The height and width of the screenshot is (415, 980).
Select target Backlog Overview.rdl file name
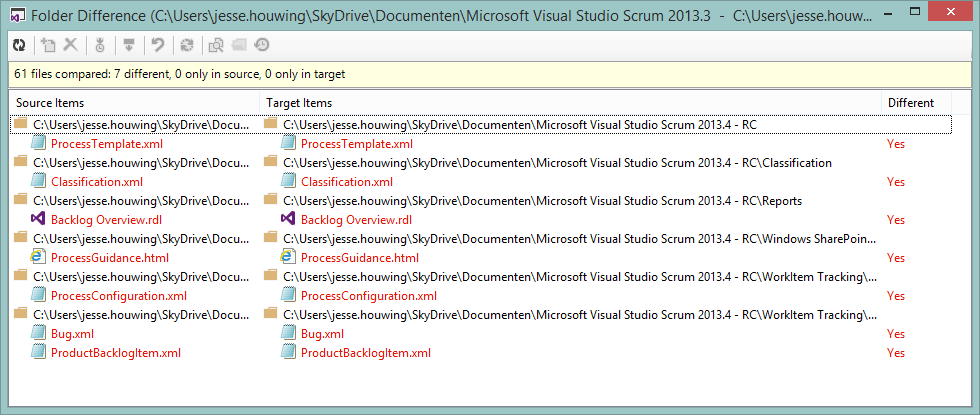[356, 220]
